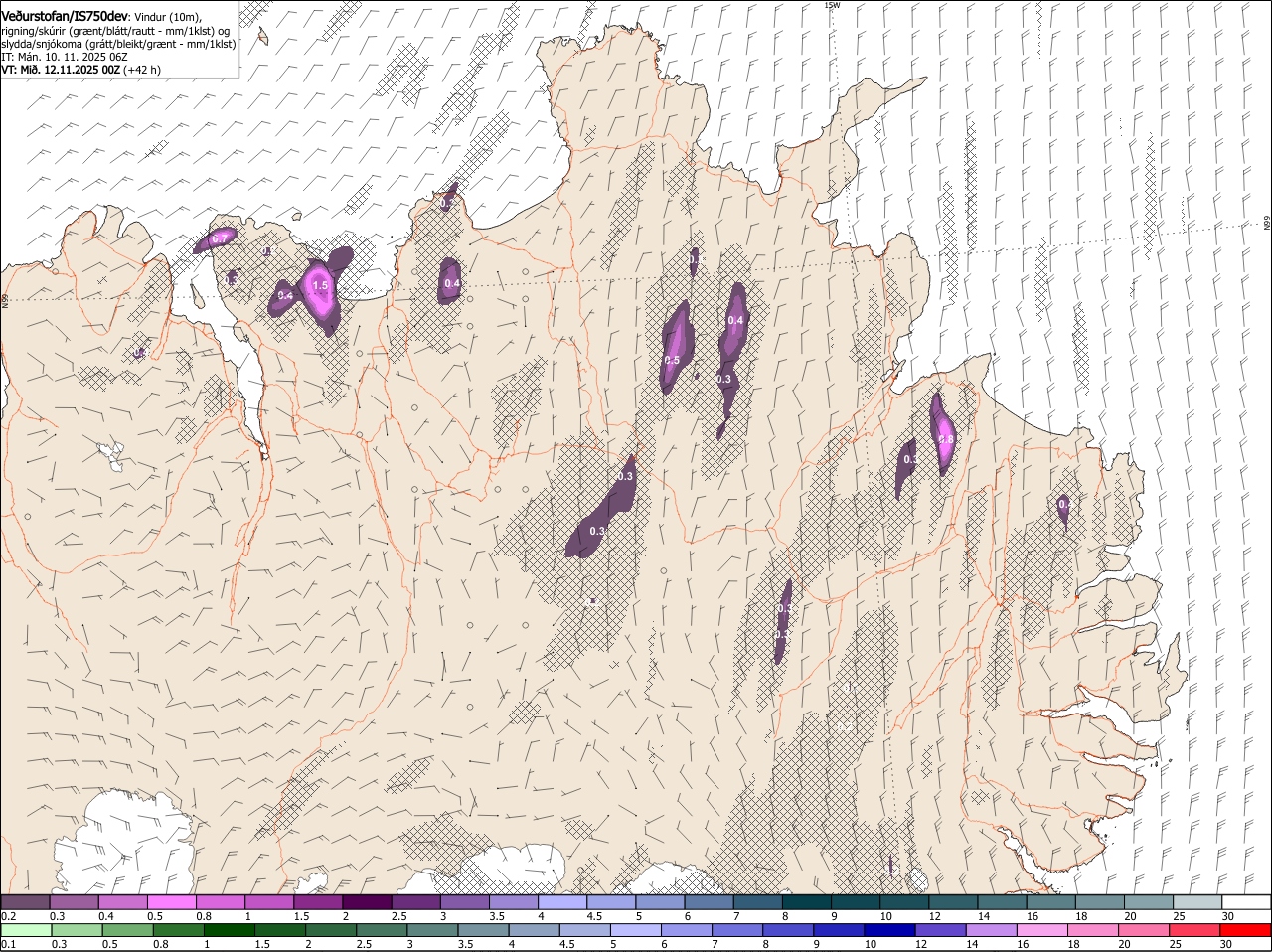
Task: Select upper legend swatch between 0.2 and 0.3
Action: point(25,902)
